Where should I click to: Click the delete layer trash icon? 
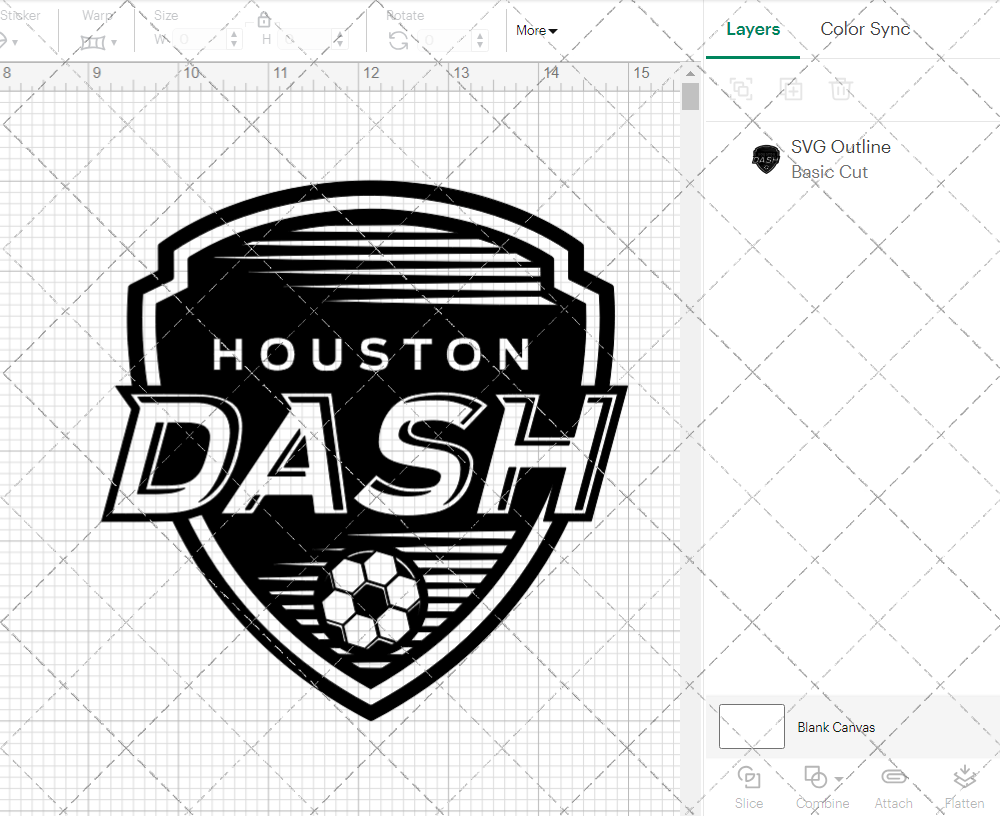pos(841,89)
